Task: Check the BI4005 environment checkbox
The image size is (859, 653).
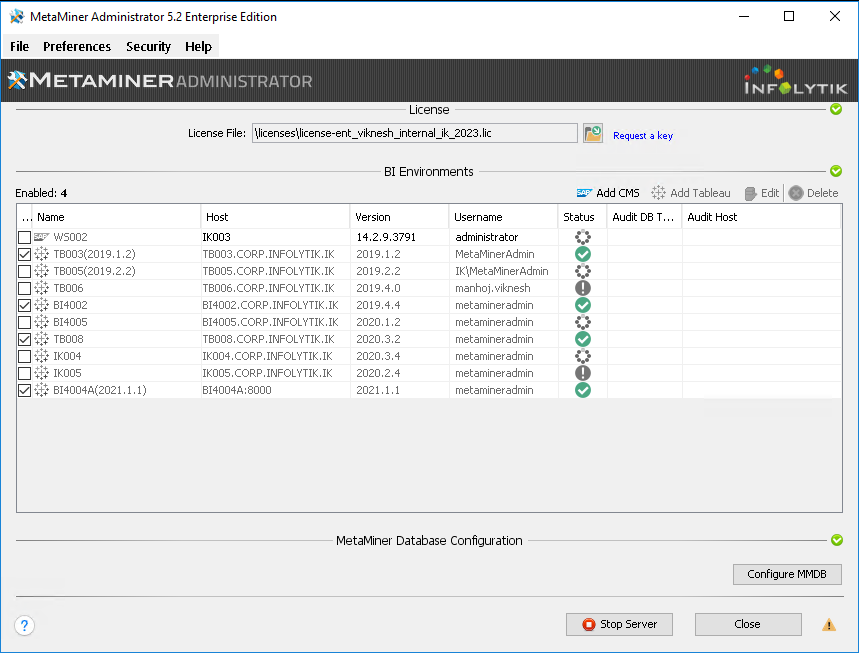Action: point(24,322)
